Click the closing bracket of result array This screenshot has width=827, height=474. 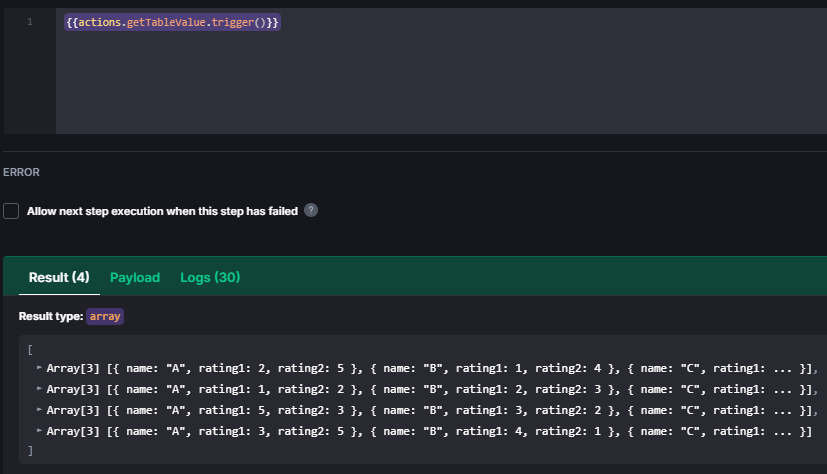pos(31,451)
